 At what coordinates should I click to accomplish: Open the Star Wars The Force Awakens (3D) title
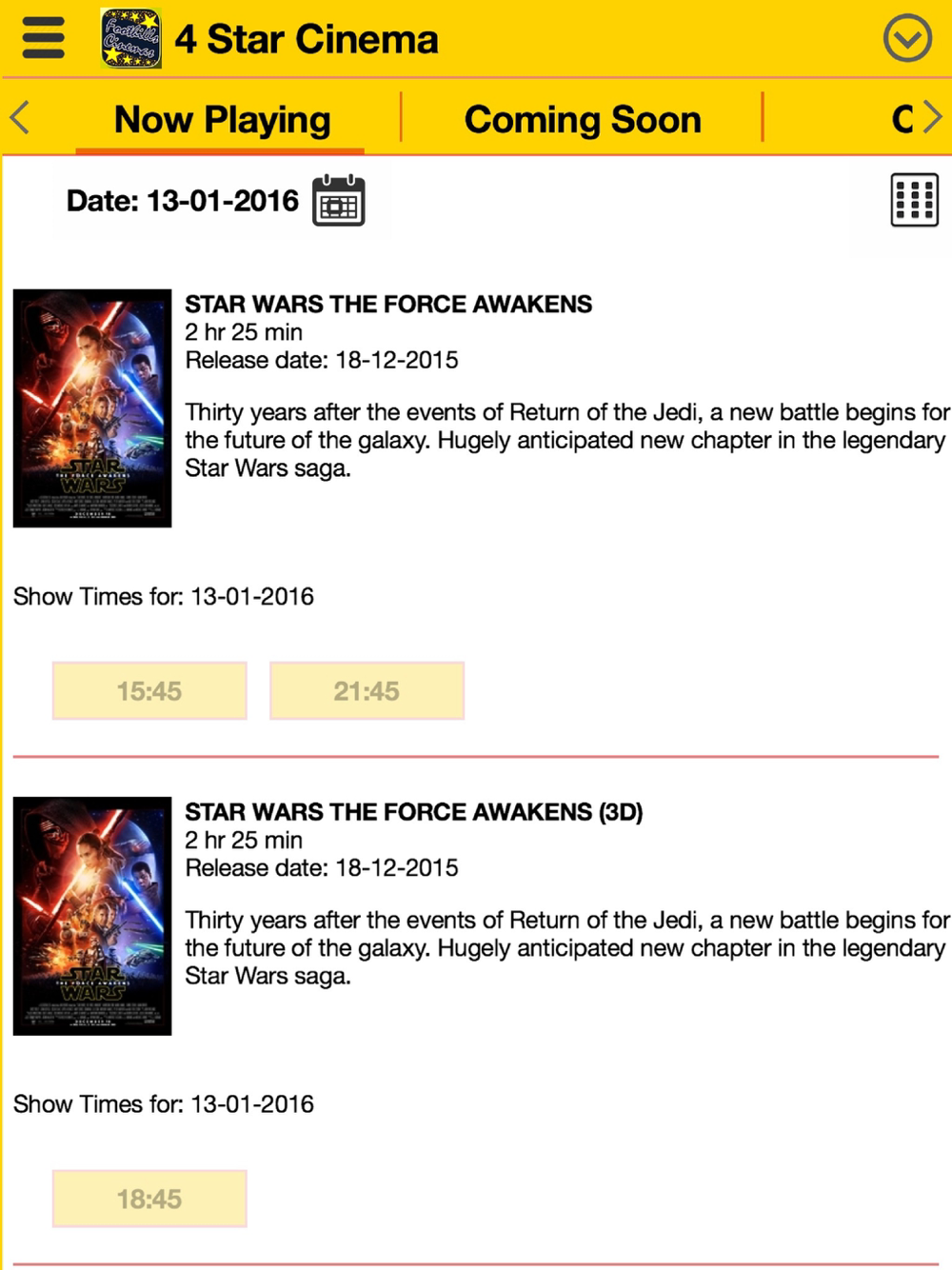coord(413,812)
